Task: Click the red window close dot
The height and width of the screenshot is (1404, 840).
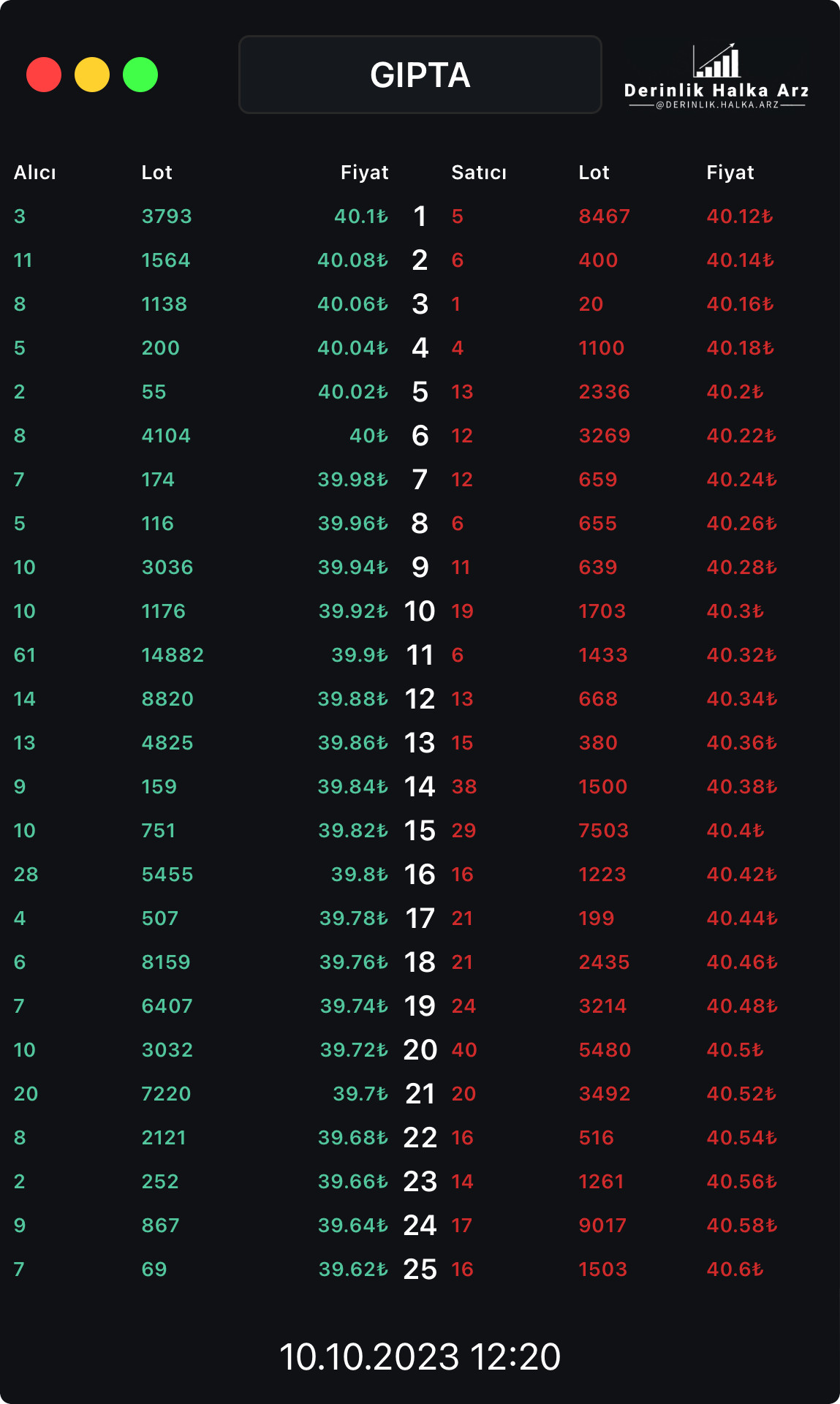Action: point(44,75)
